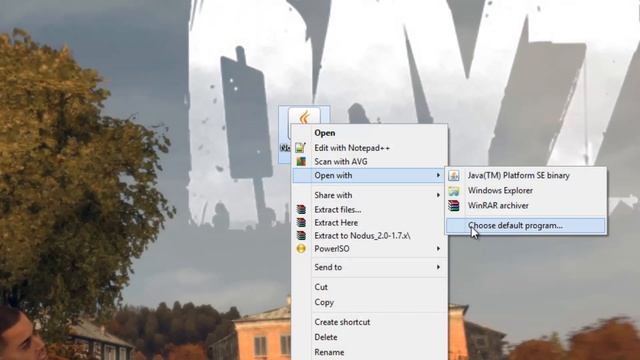The width and height of the screenshot is (640, 360).
Task: Expand the Share with arrow
Action: (x=438, y=195)
